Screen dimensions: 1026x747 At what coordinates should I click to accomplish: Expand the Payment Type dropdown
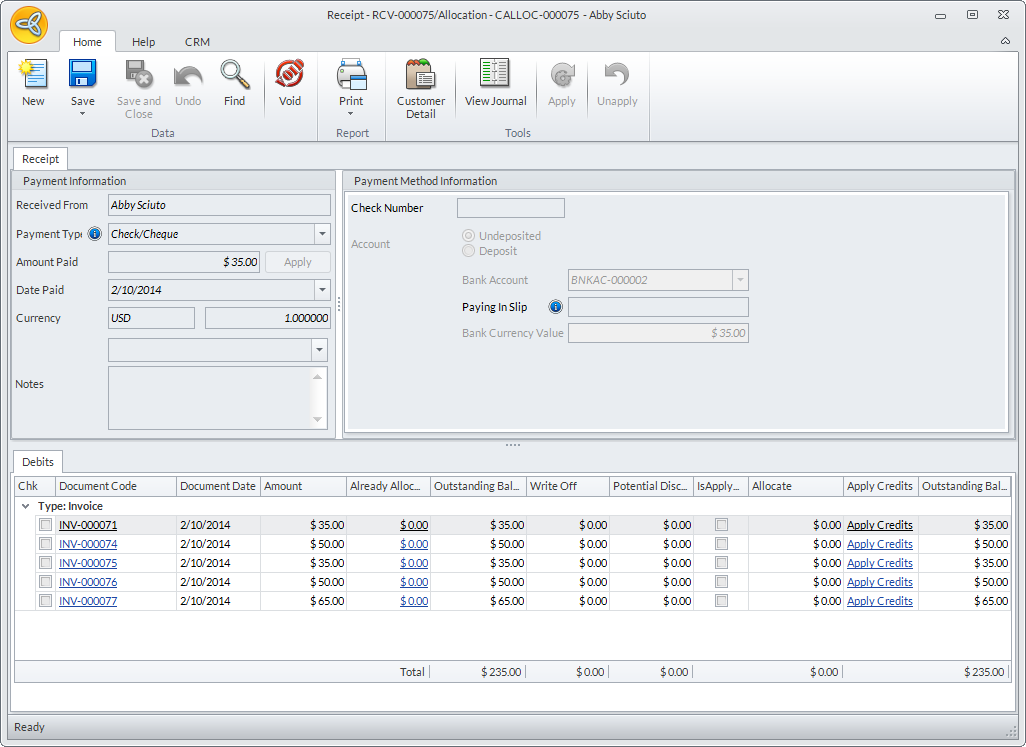click(322, 234)
